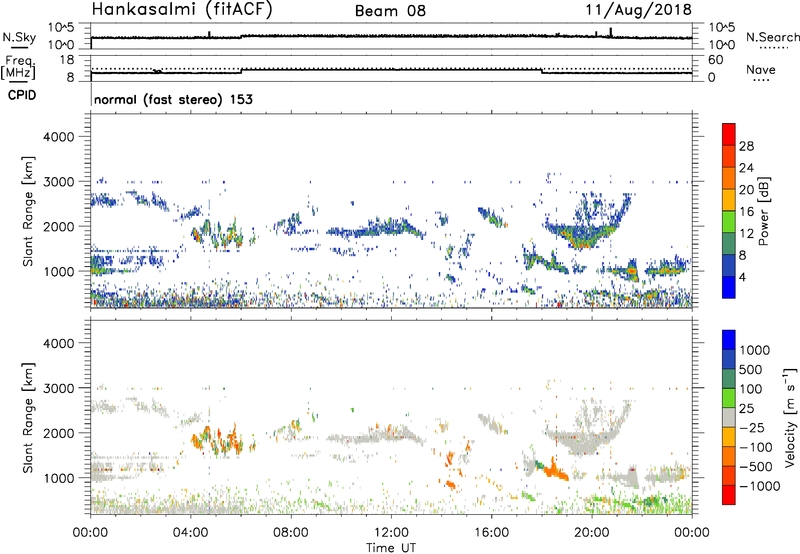
Task: Click the CPID label
Action: 22,95
